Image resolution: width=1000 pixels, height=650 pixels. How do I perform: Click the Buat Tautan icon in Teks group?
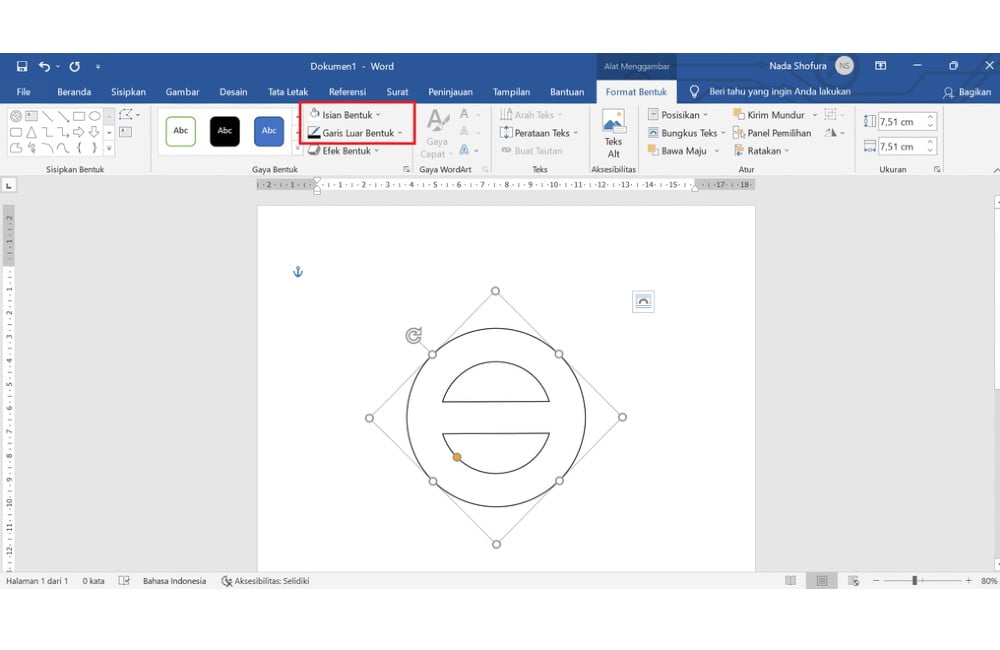pos(506,150)
